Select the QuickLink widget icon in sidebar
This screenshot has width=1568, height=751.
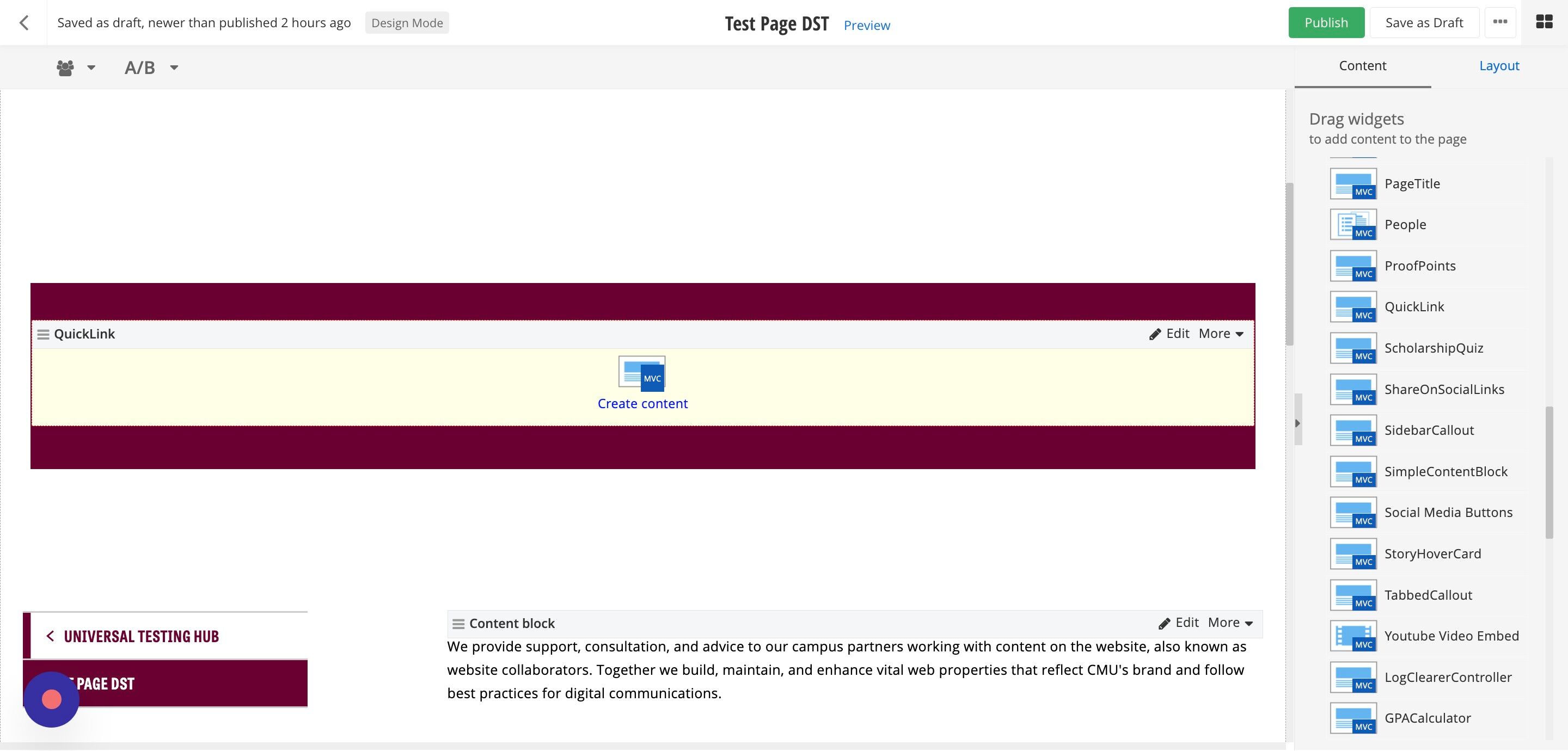point(1353,307)
